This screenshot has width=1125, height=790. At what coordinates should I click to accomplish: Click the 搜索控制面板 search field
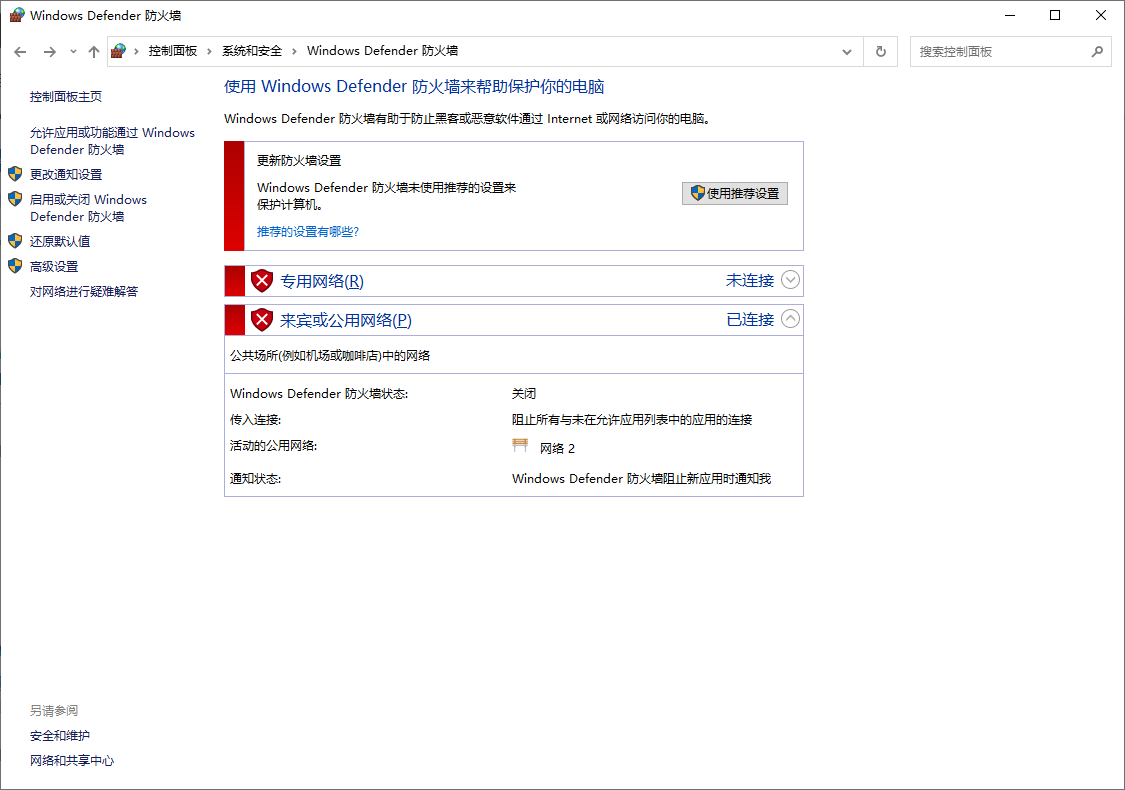pos(1001,52)
